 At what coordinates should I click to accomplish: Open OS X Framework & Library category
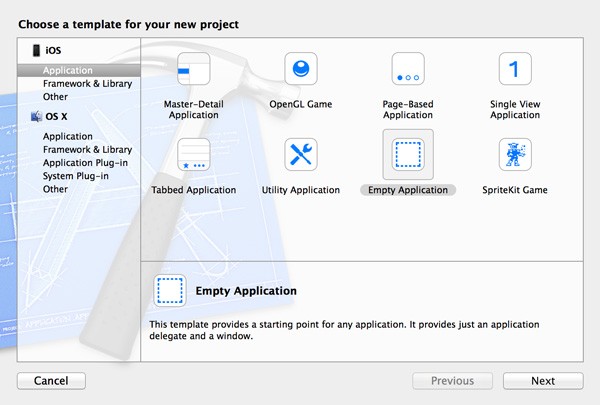[x=87, y=150]
